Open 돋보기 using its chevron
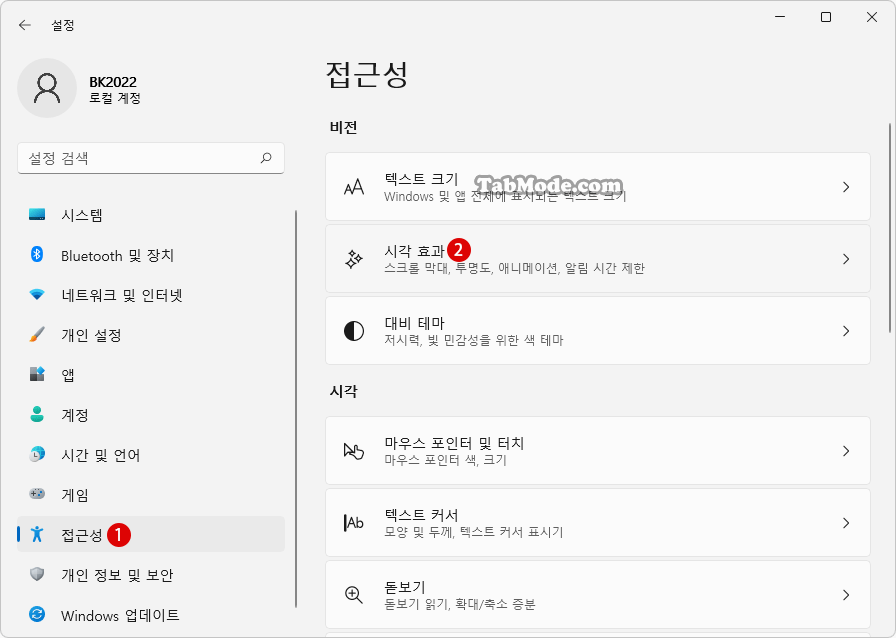Image resolution: width=896 pixels, height=638 pixels. 846,595
